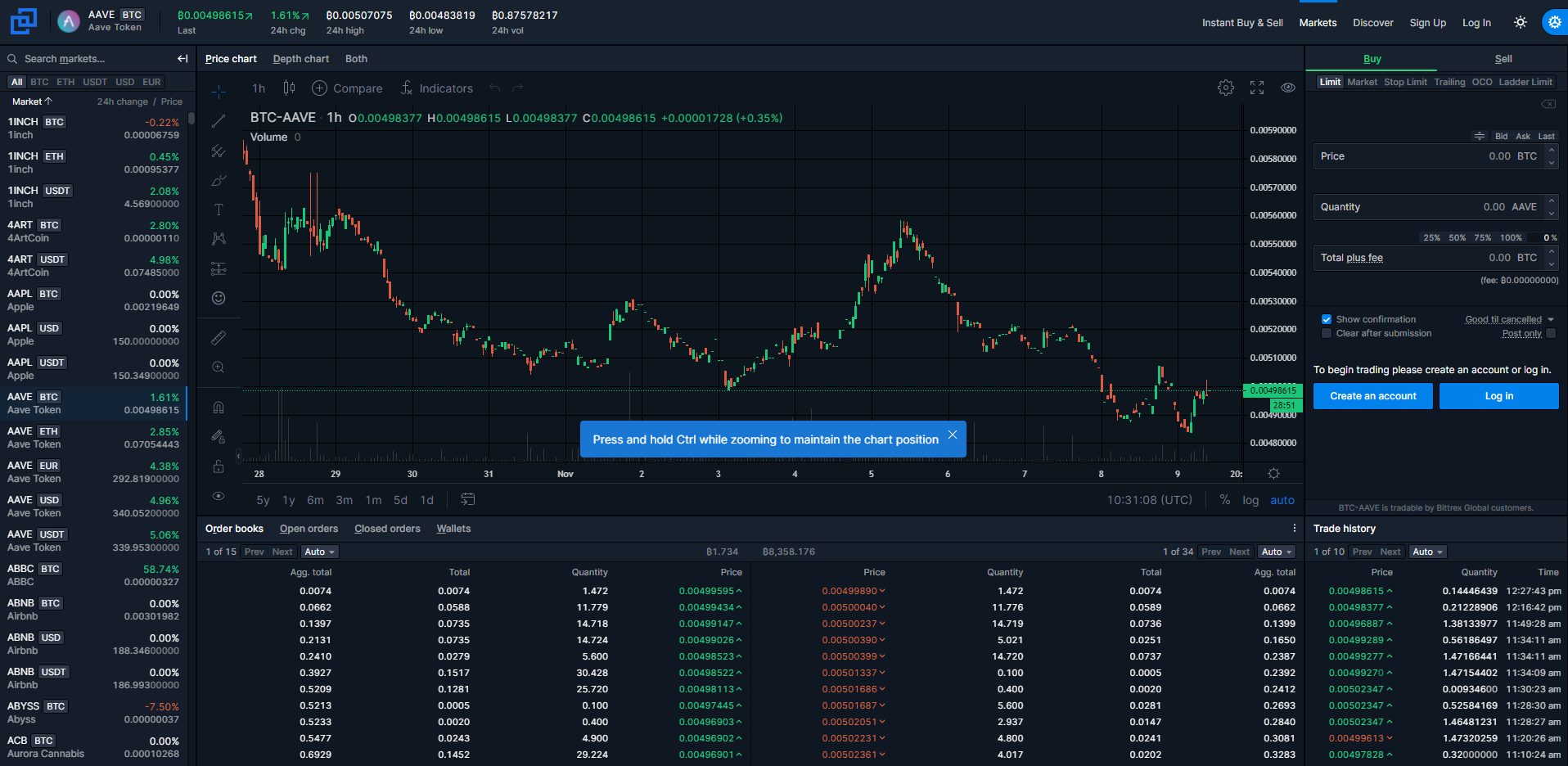Set quantity to 100% of balance

tap(1511, 237)
